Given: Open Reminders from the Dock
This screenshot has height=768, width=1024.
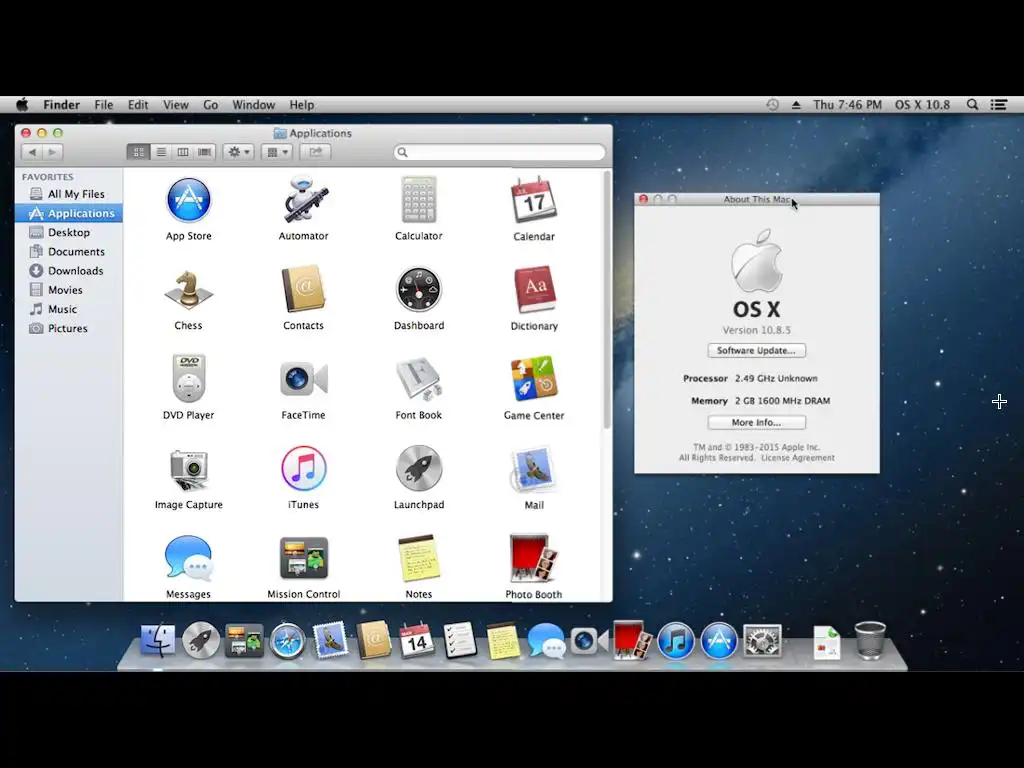Looking at the screenshot, I should (x=460, y=640).
